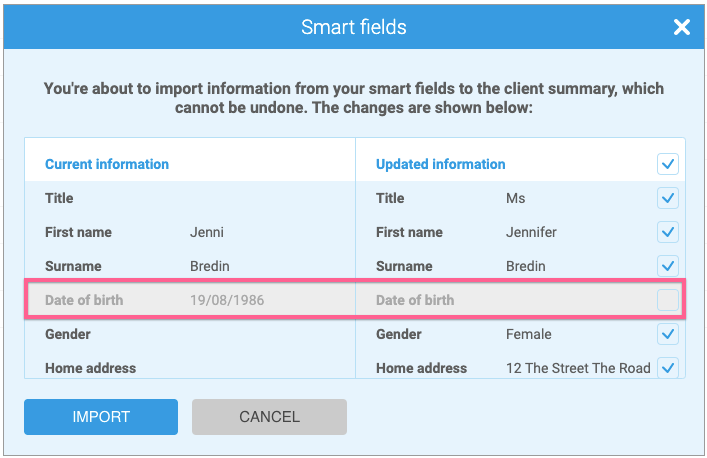This screenshot has width=707, height=458.
Task: Select the Current information heading
Action: tap(107, 164)
